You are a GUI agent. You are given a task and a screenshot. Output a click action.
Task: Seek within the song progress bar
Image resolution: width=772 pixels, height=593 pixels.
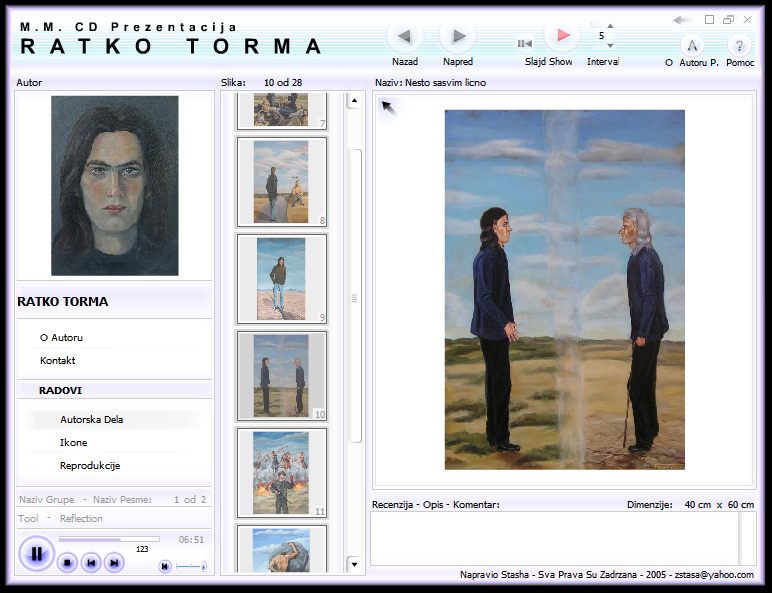pyautogui.click(x=109, y=539)
